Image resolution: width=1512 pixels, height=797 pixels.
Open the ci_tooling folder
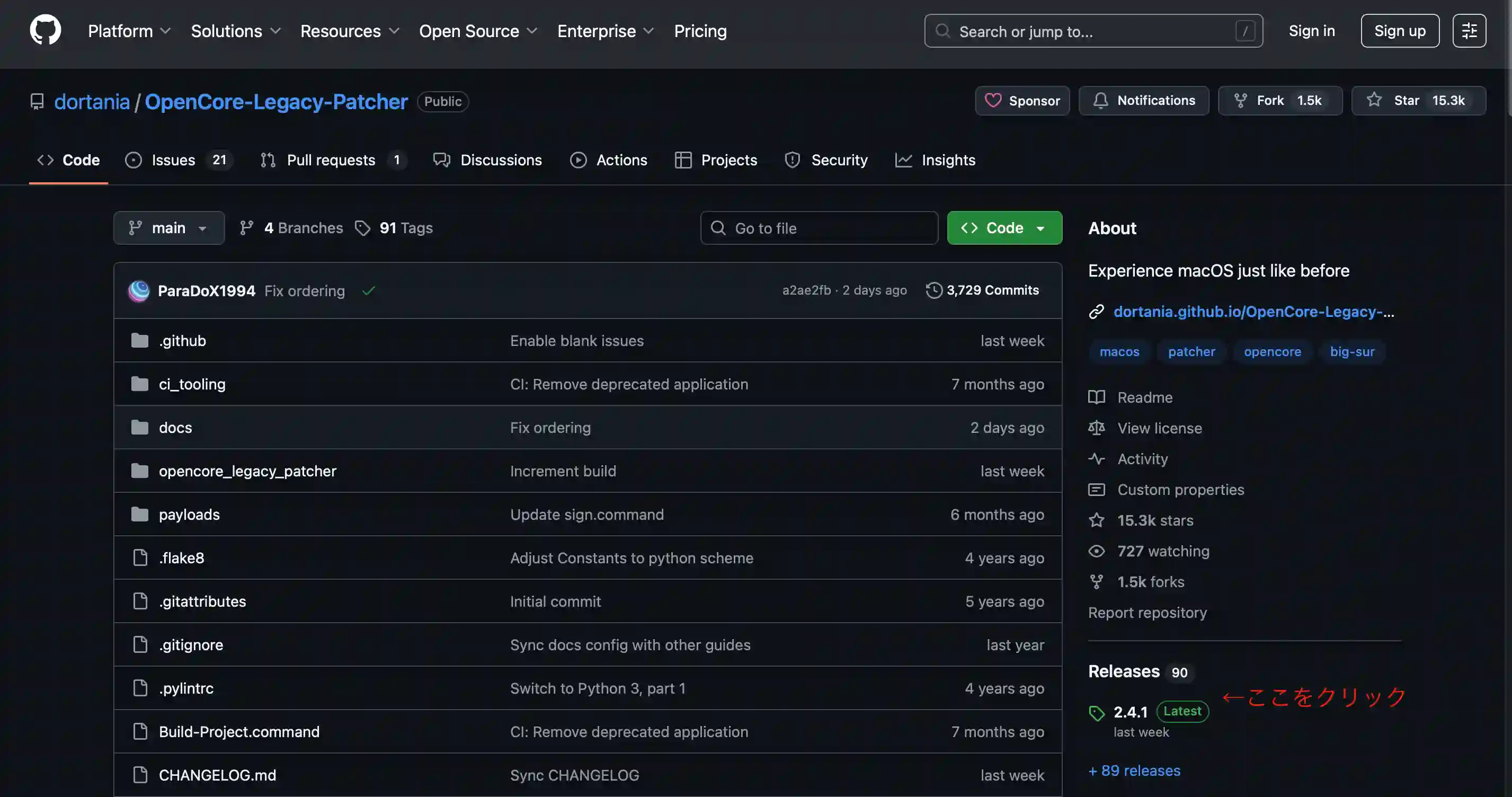(x=192, y=384)
